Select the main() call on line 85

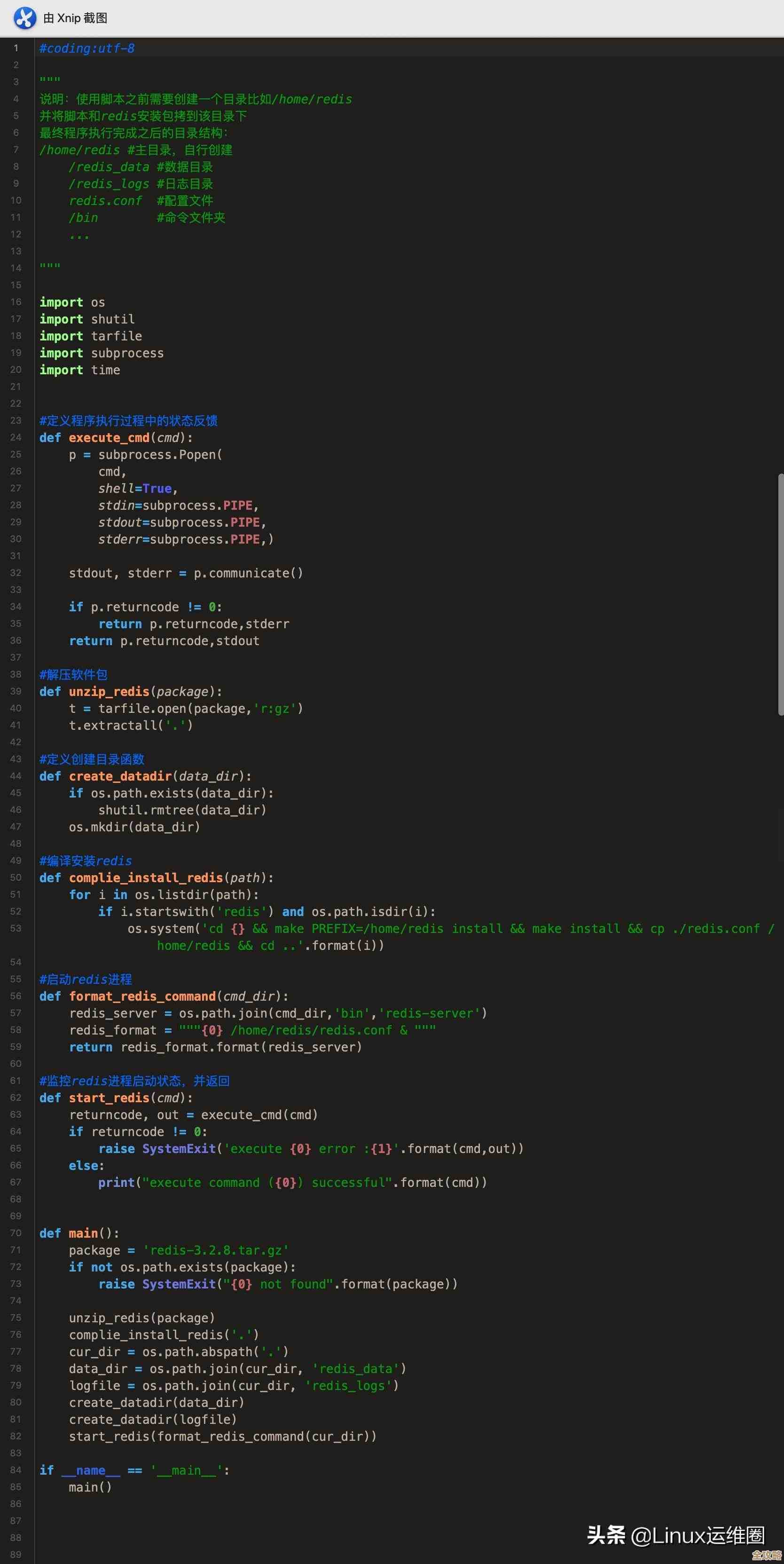coord(89,1486)
